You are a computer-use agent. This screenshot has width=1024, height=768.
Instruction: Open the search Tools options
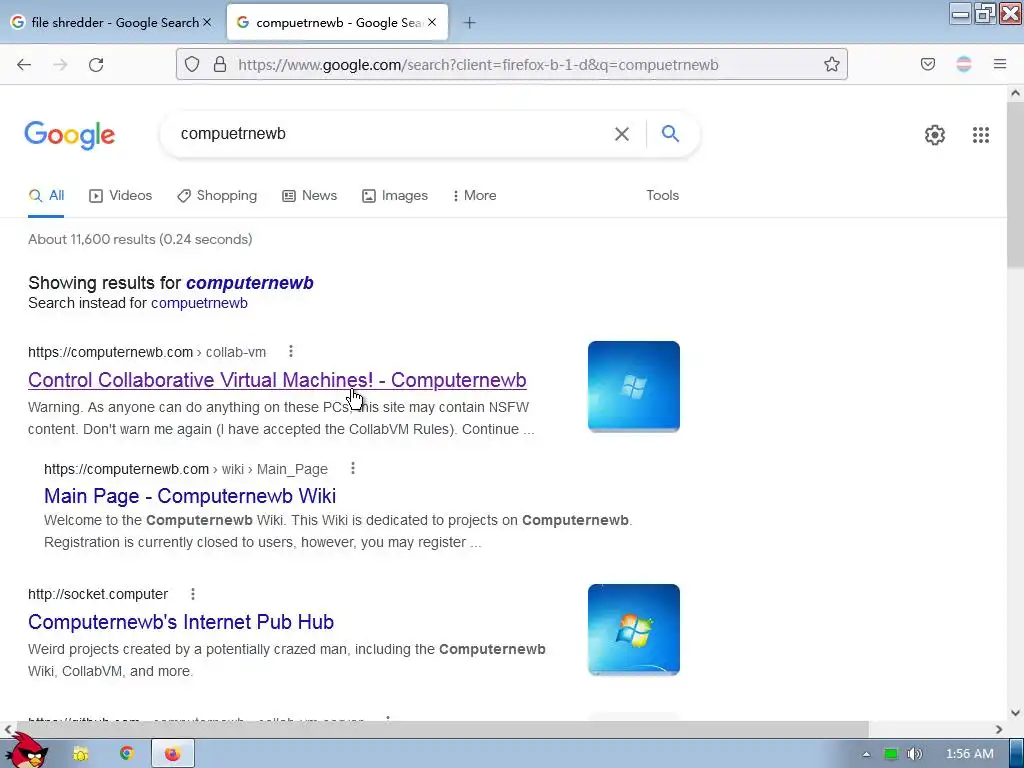(x=662, y=195)
